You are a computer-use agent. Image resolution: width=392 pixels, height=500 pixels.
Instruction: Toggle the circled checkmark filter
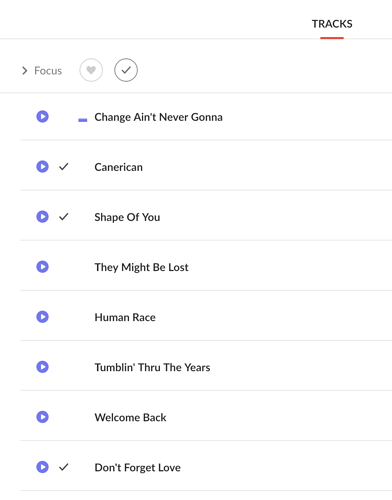[126, 70]
